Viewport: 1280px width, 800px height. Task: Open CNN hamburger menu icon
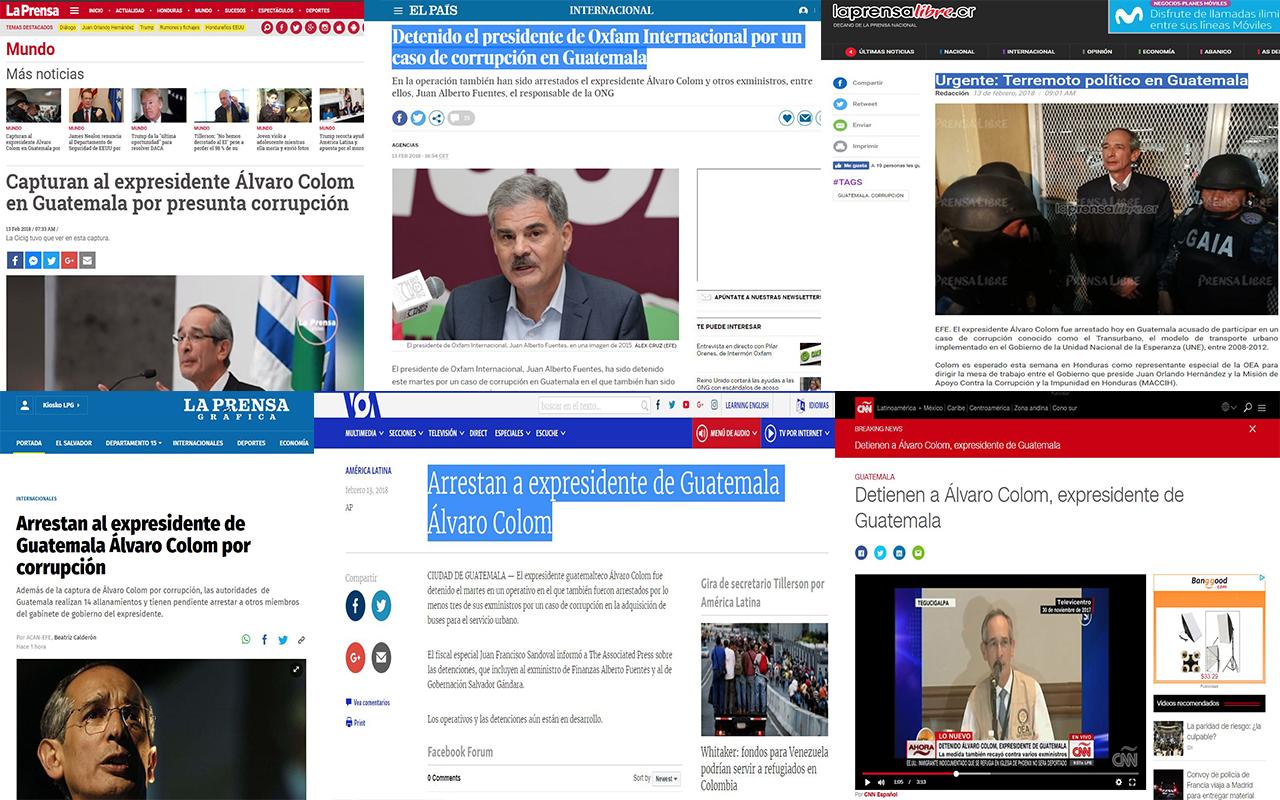1262,408
